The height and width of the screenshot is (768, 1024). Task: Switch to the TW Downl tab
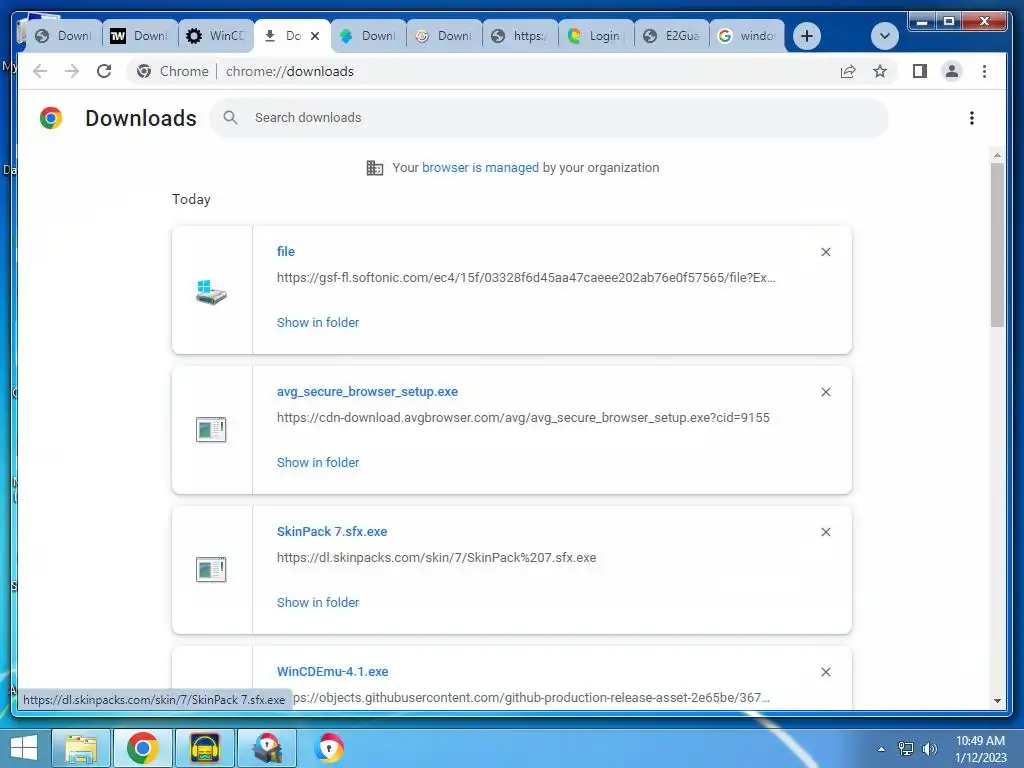pos(140,36)
